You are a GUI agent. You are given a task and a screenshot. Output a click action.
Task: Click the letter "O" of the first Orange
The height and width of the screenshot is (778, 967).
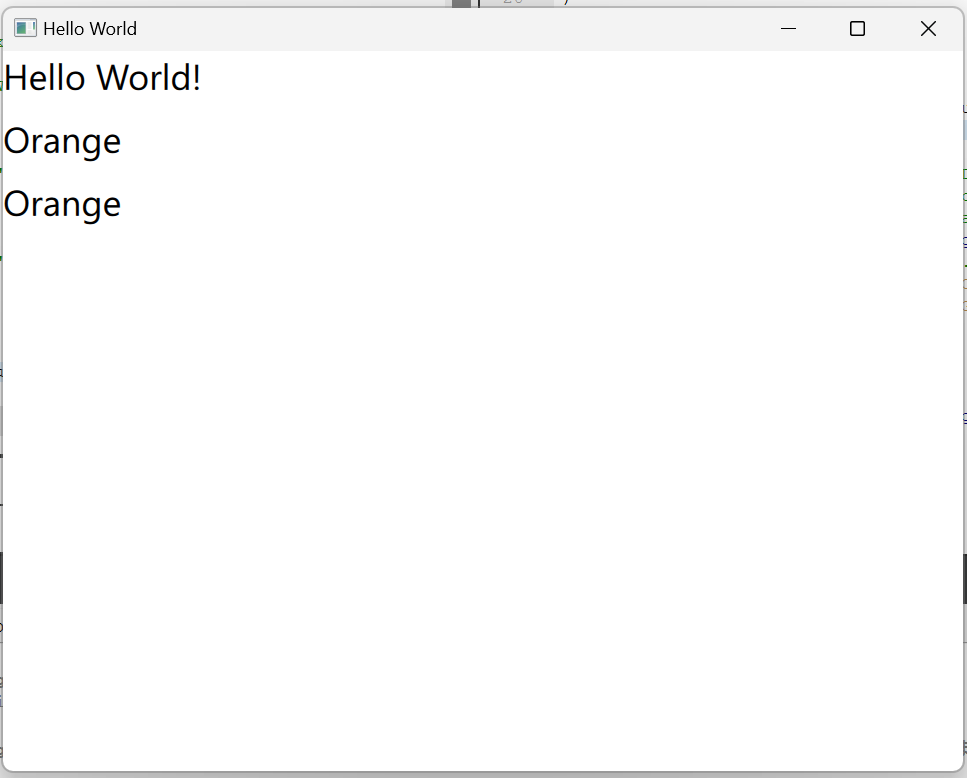point(17,141)
